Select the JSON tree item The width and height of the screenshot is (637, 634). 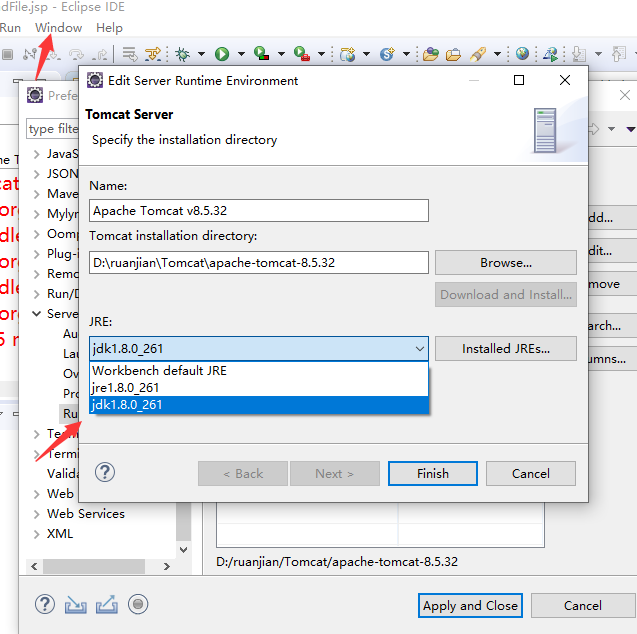coord(62,174)
